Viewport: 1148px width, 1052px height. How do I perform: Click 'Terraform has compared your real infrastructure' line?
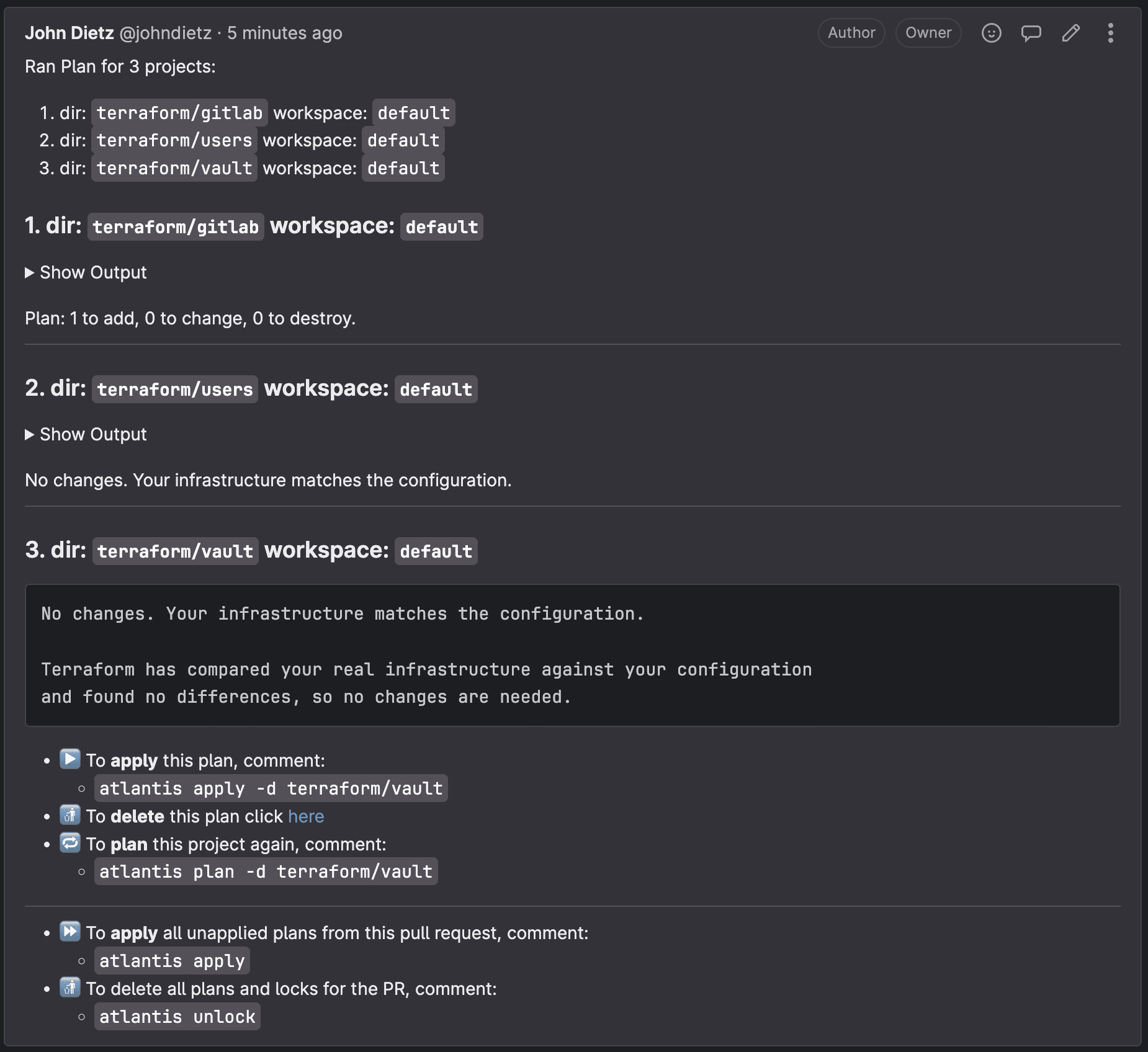coord(426,669)
